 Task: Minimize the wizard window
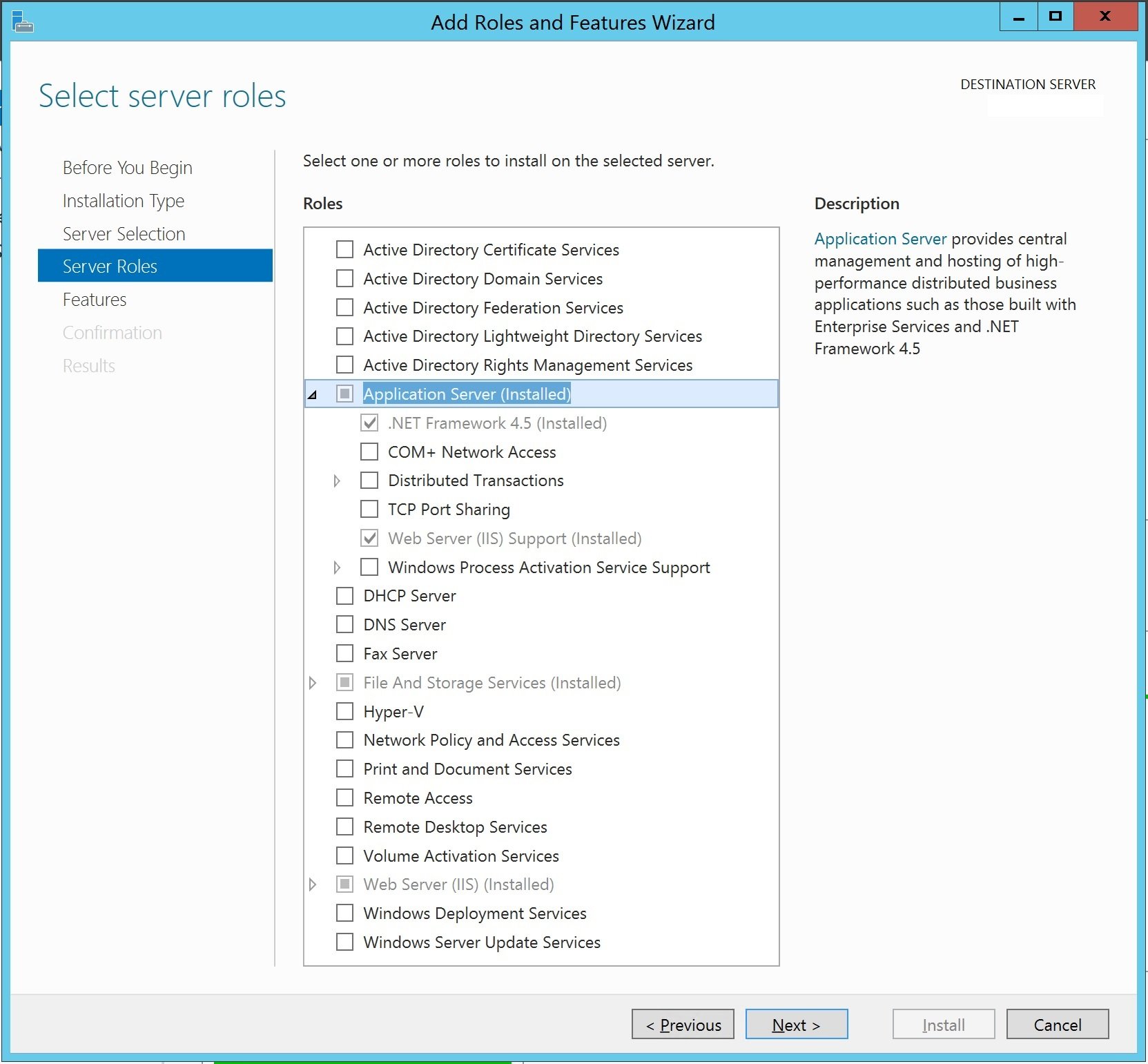tap(1018, 17)
